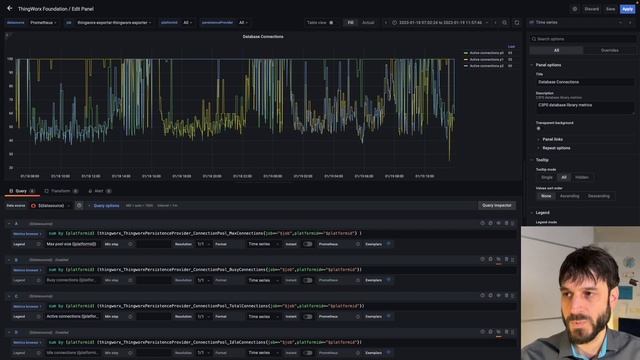Toggle Instant switch for query B
Screen dimensions: 640x360
[308, 280]
